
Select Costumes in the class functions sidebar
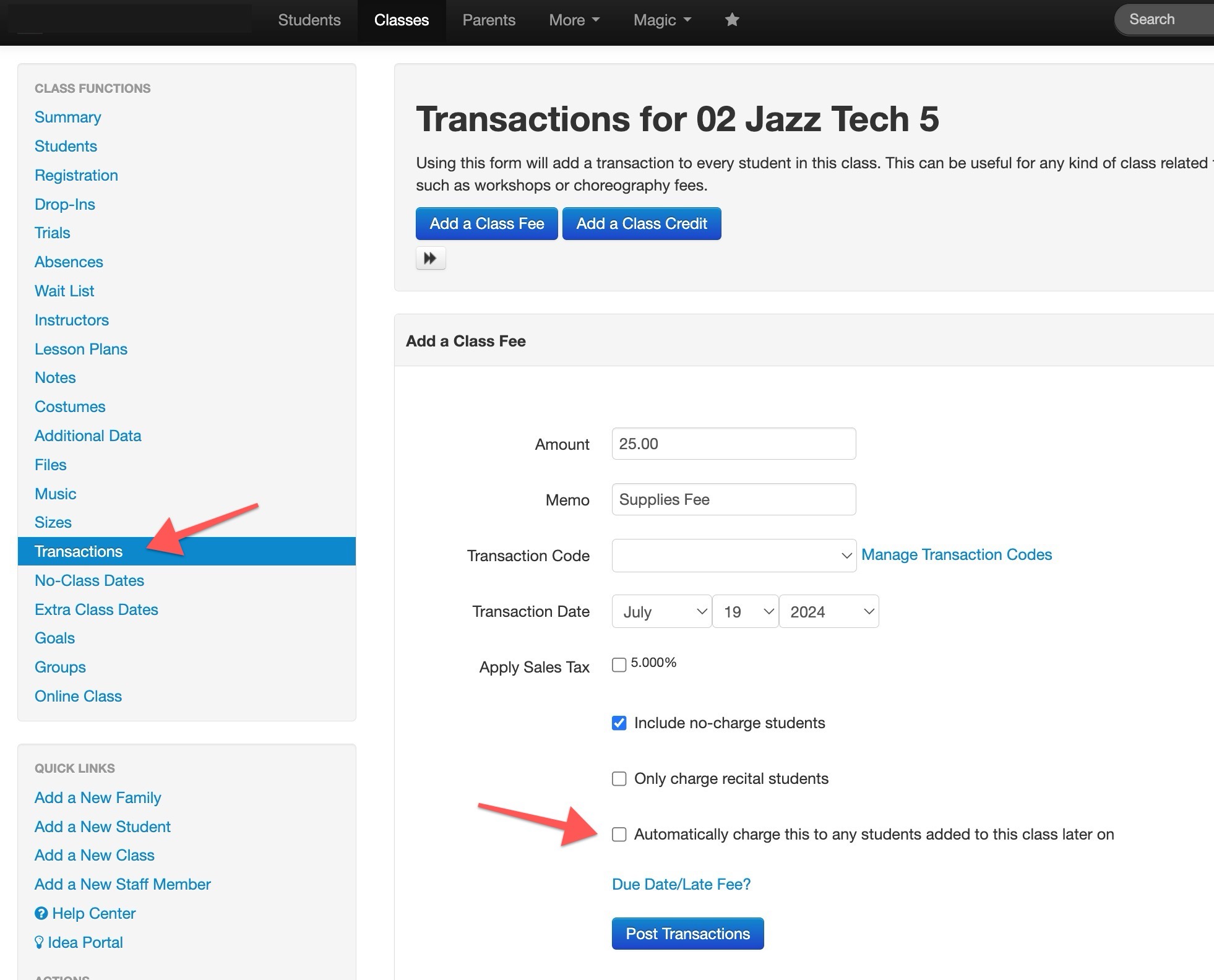coord(70,406)
